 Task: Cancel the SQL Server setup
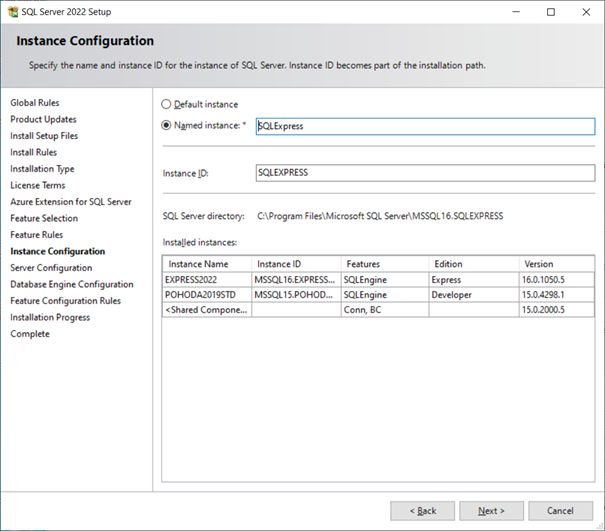tap(560, 511)
